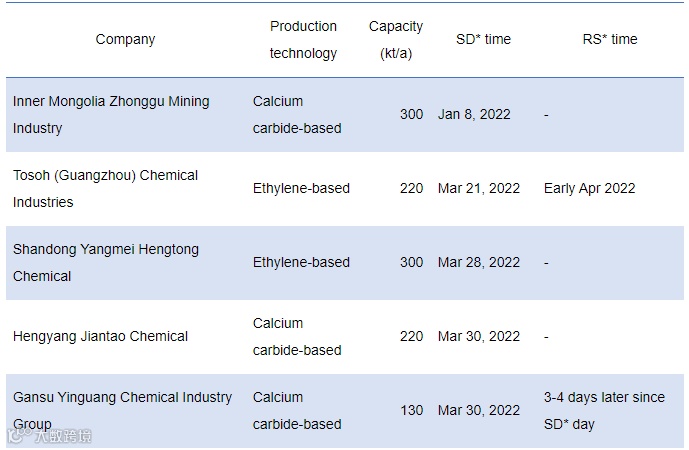Image resolution: width=689 pixels, height=450 pixels.
Task: Click the SD* time column header
Action: (x=483, y=40)
